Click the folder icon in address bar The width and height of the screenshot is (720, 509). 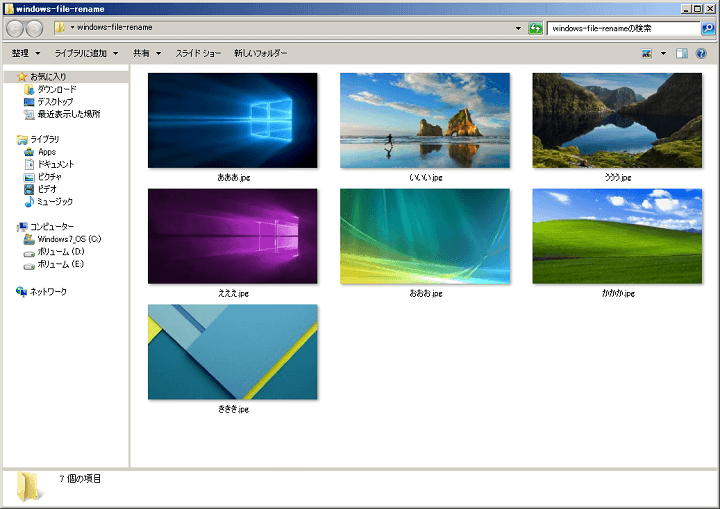pos(60,28)
